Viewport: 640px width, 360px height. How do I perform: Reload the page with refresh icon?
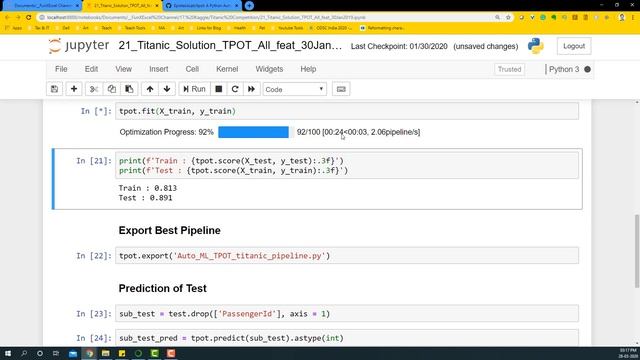29,17
